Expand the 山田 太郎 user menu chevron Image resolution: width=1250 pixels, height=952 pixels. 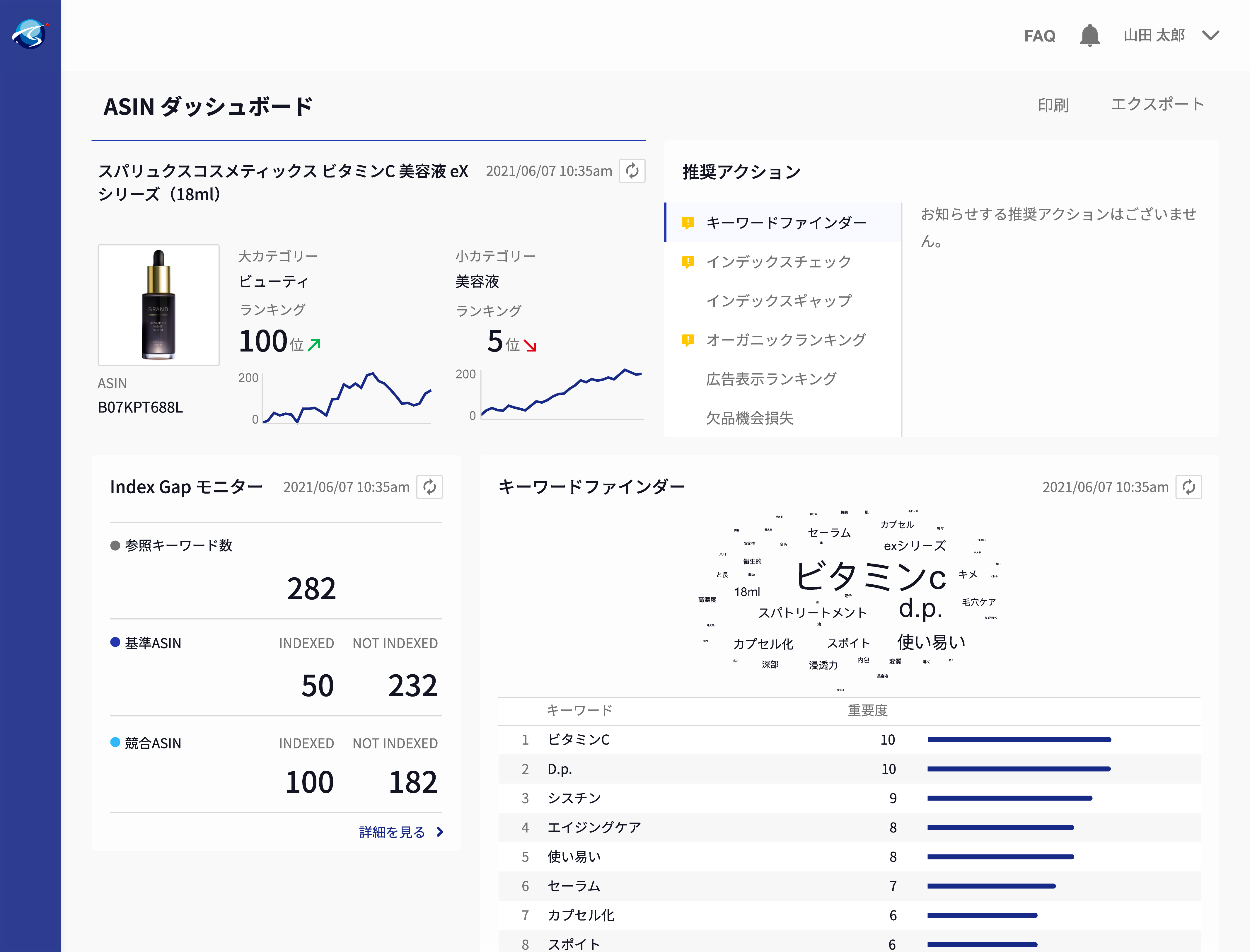pyautogui.click(x=1211, y=36)
